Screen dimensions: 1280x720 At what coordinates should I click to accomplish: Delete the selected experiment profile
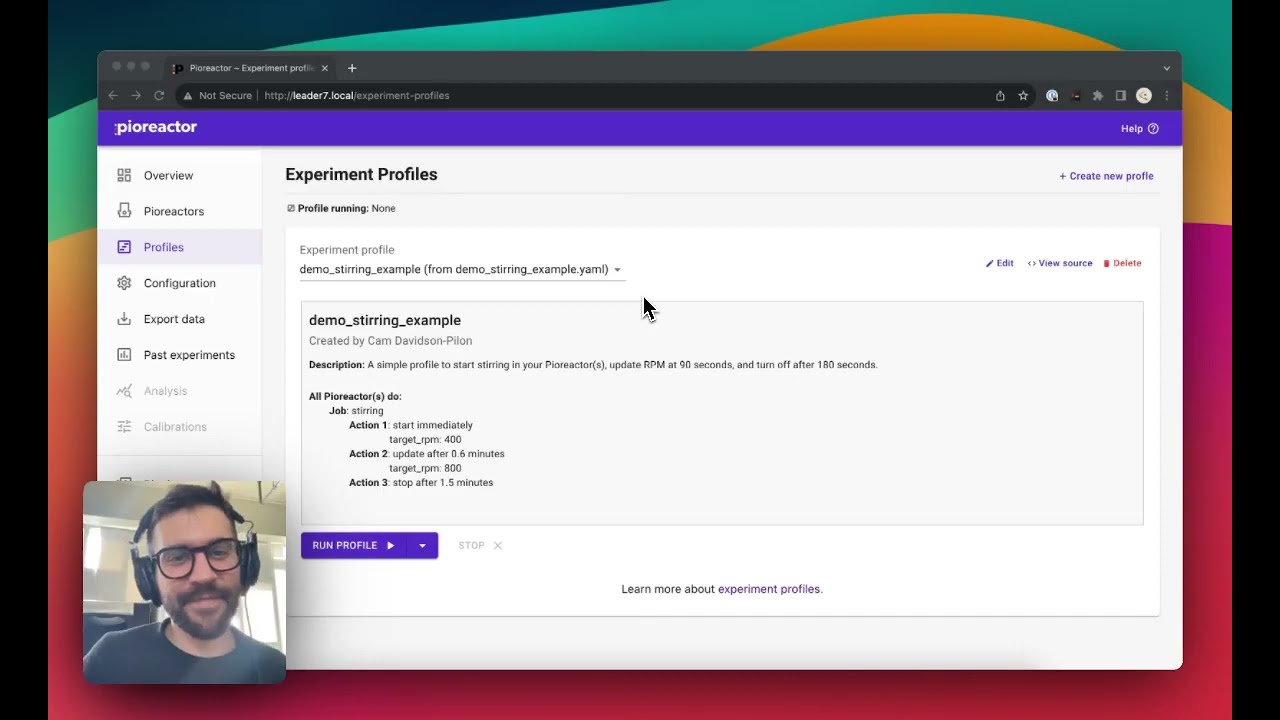click(1122, 263)
